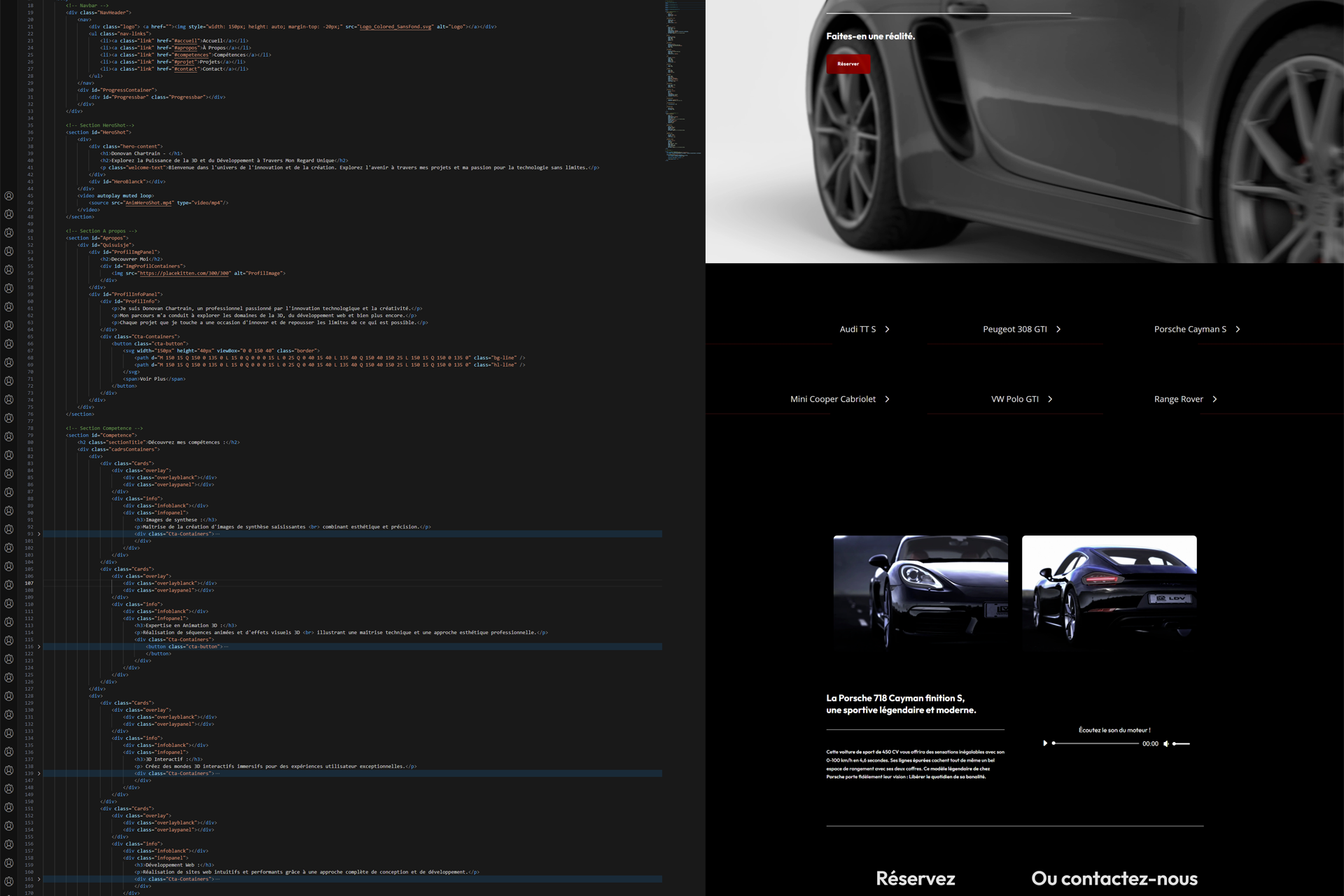Click the "#apropos" href in the code
This screenshot has height=896, width=1344.
coord(185,48)
